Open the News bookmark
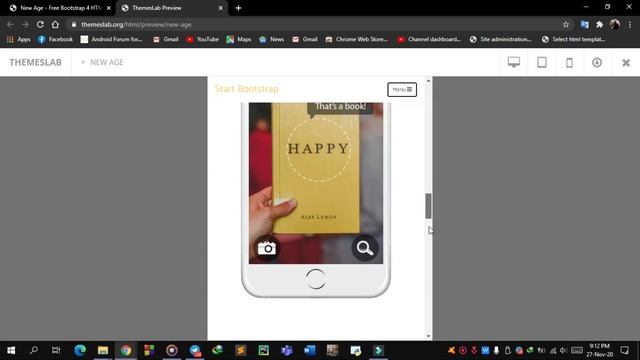Viewport: 640px width, 360px height. coord(271,39)
